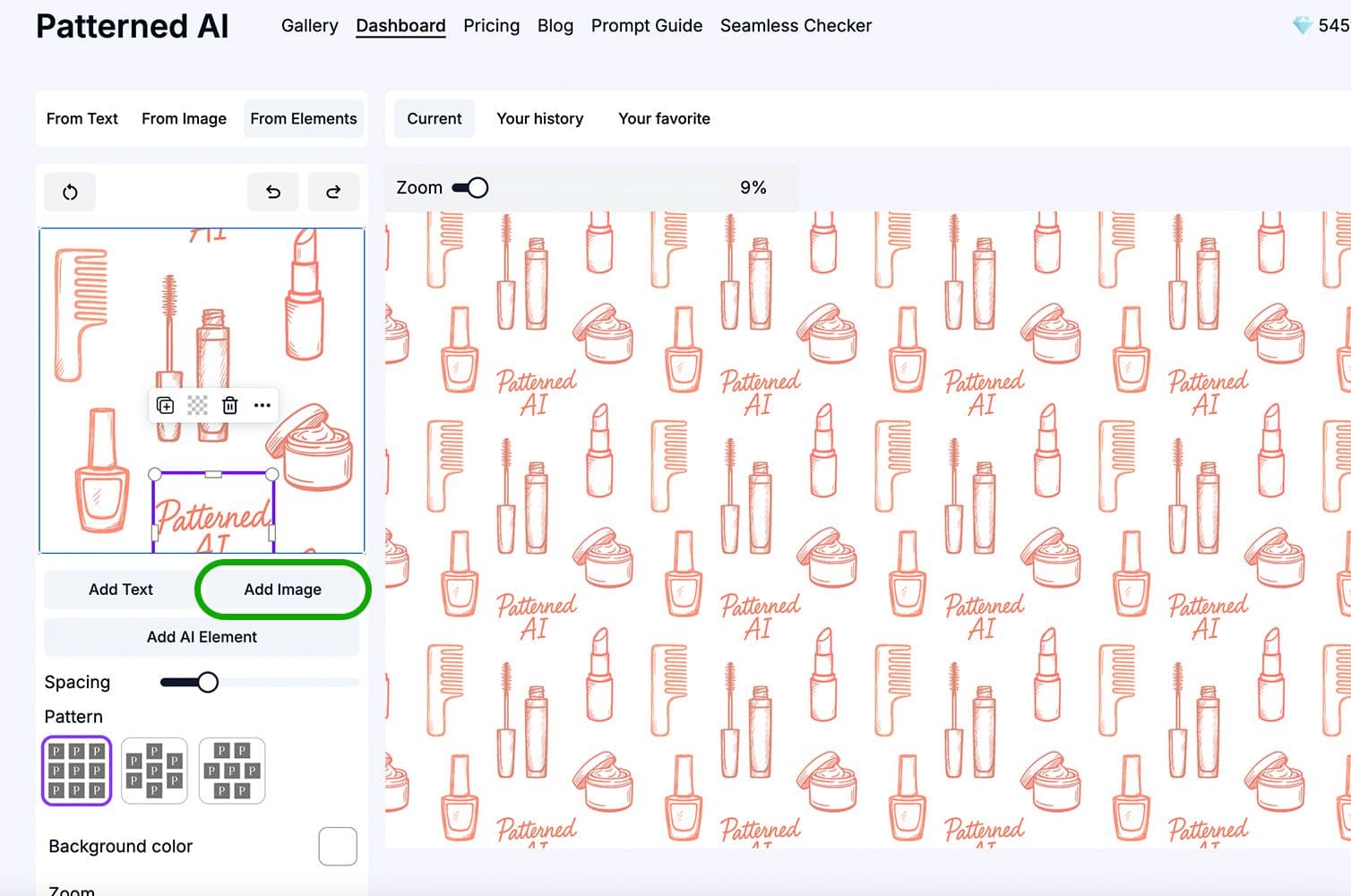The width and height of the screenshot is (1351, 896).
Task: Switch to the From Image tab
Action: click(184, 118)
